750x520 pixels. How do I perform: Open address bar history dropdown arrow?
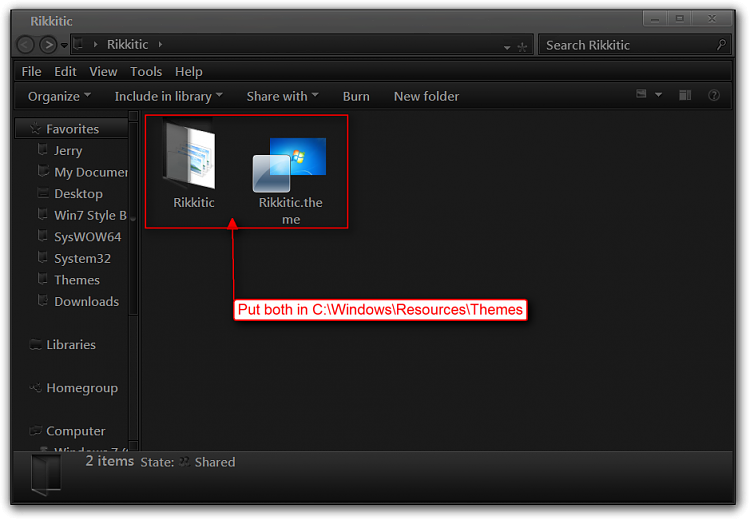click(x=507, y=47)
